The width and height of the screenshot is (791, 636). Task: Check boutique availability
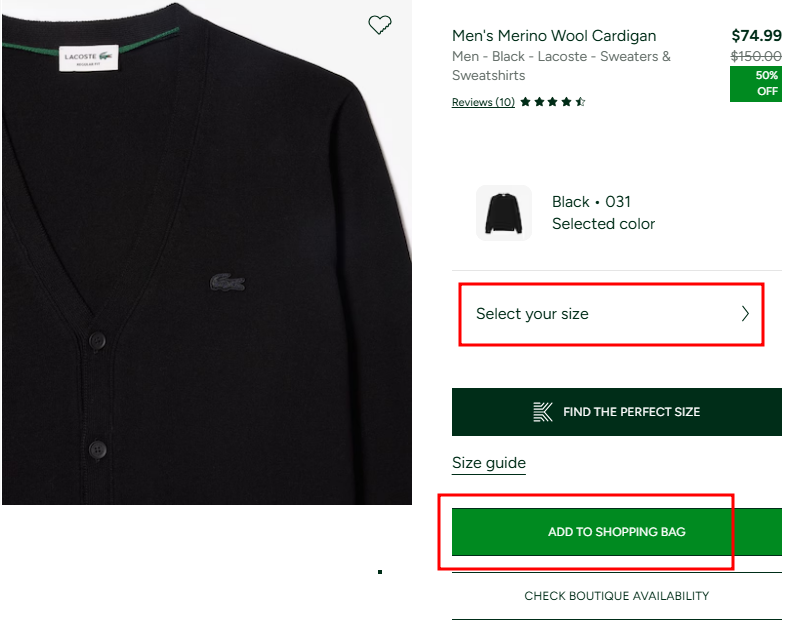click(616, 596)
